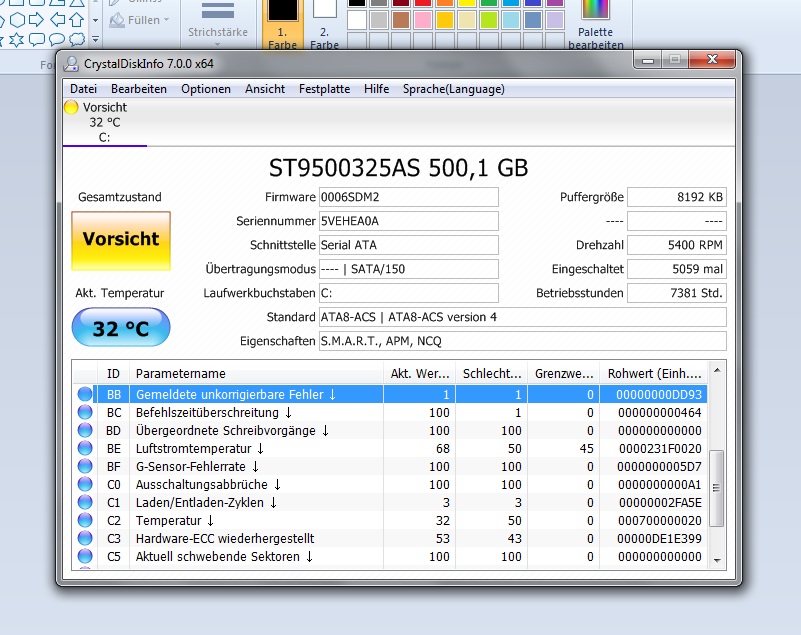Select the hexagon shape in Paint
Viewport: 801px width, 635px height.
[17, 20]
